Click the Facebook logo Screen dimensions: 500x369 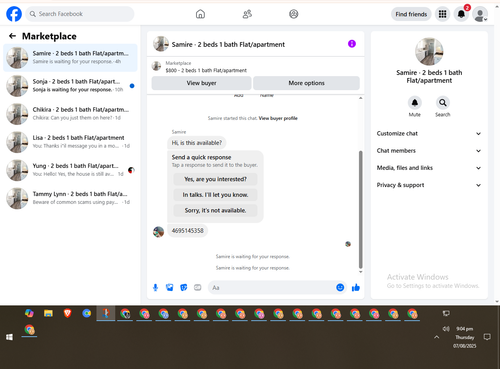point(14,14)
